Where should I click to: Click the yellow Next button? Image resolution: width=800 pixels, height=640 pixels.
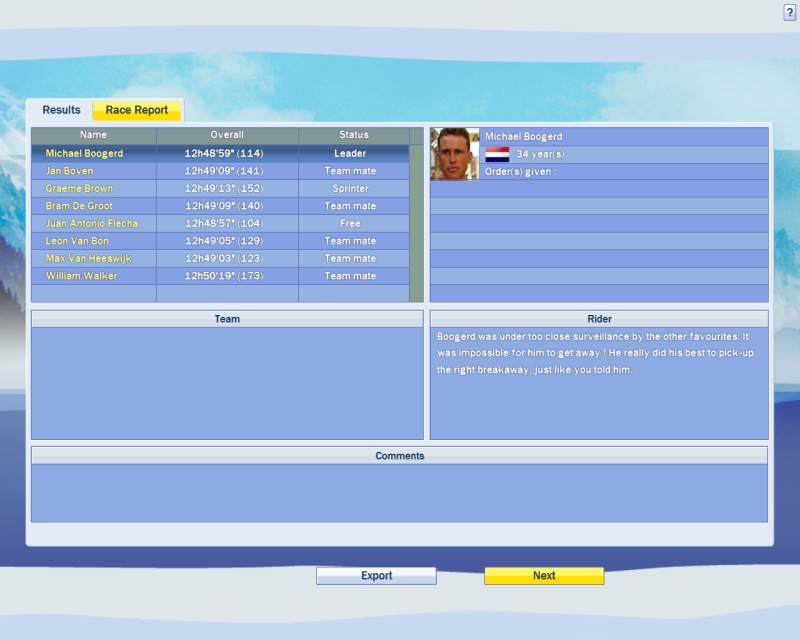[x=544, y=576]
